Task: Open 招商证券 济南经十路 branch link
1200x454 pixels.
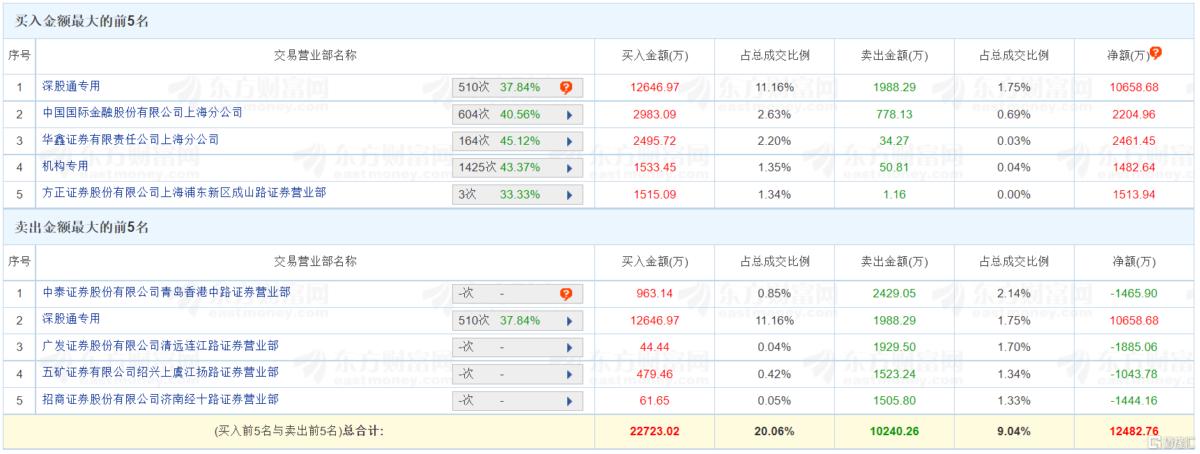Action: [160, 399]
